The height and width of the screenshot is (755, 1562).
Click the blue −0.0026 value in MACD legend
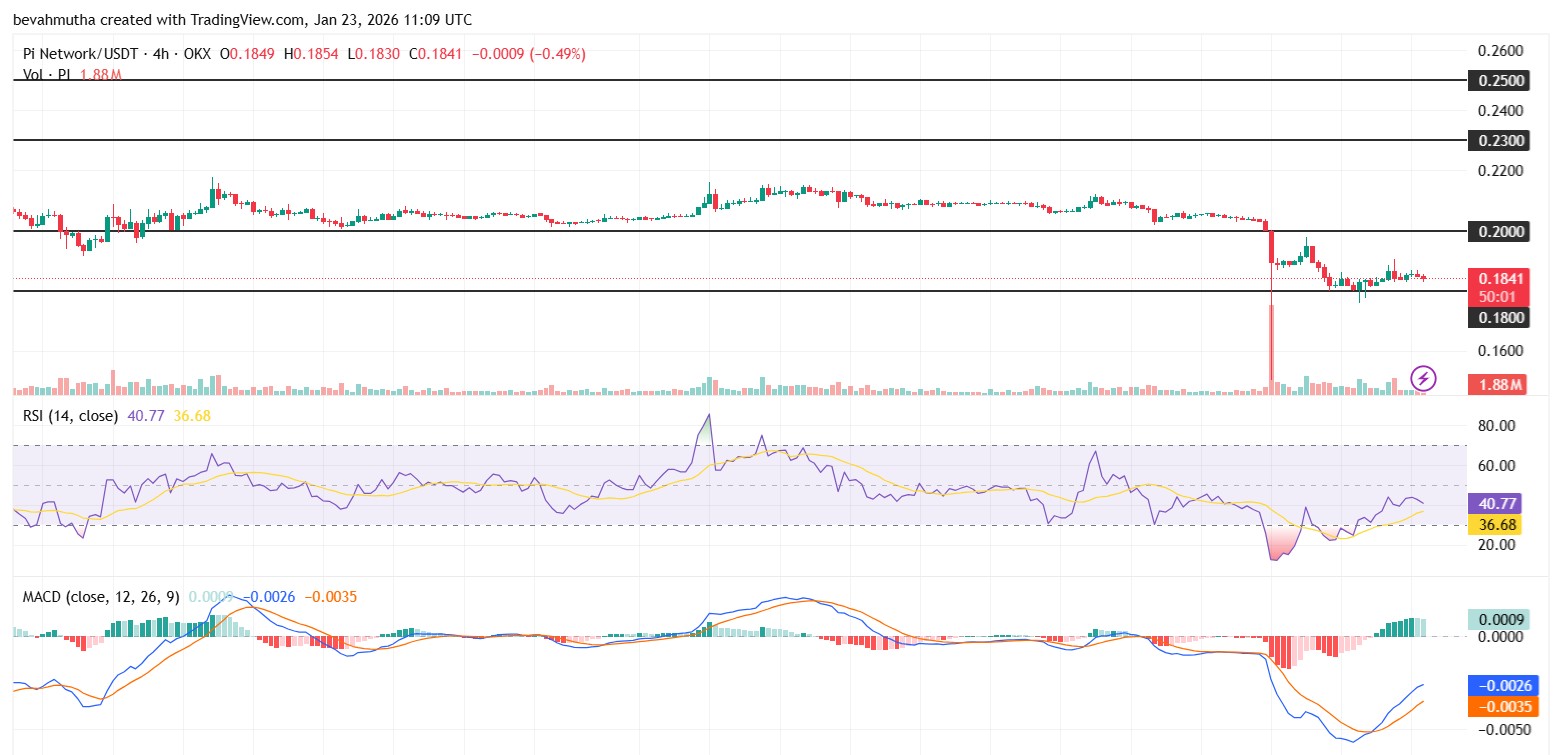tap(270, 597)
